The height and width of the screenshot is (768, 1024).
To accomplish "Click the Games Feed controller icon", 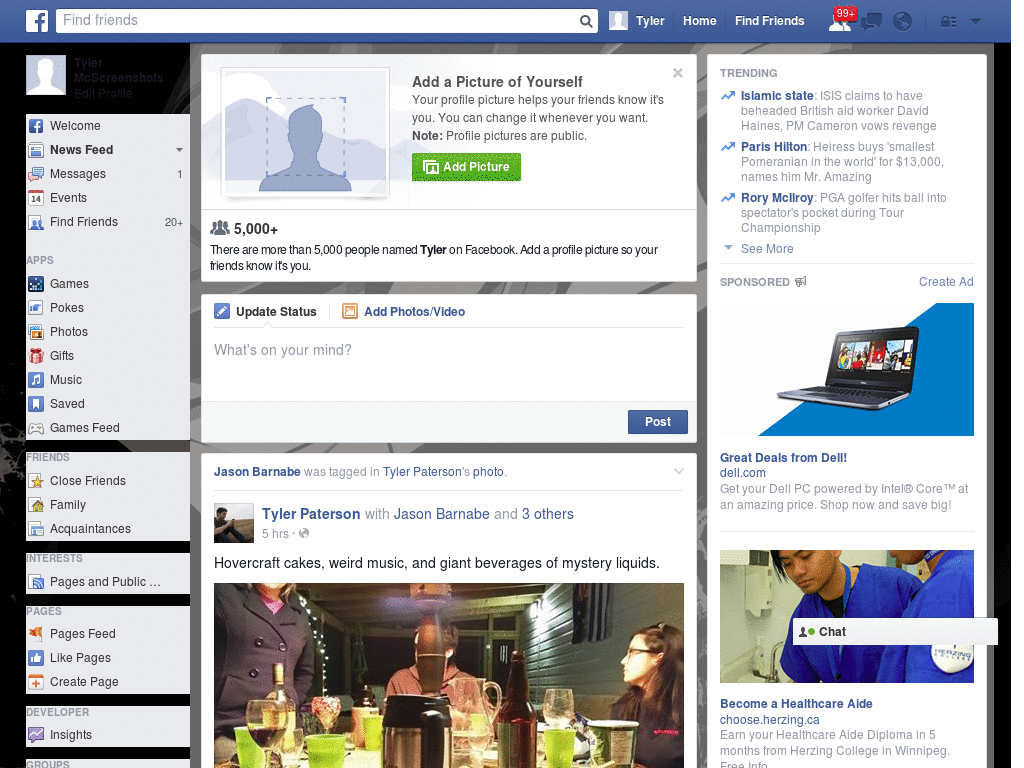I will [36, 428].
